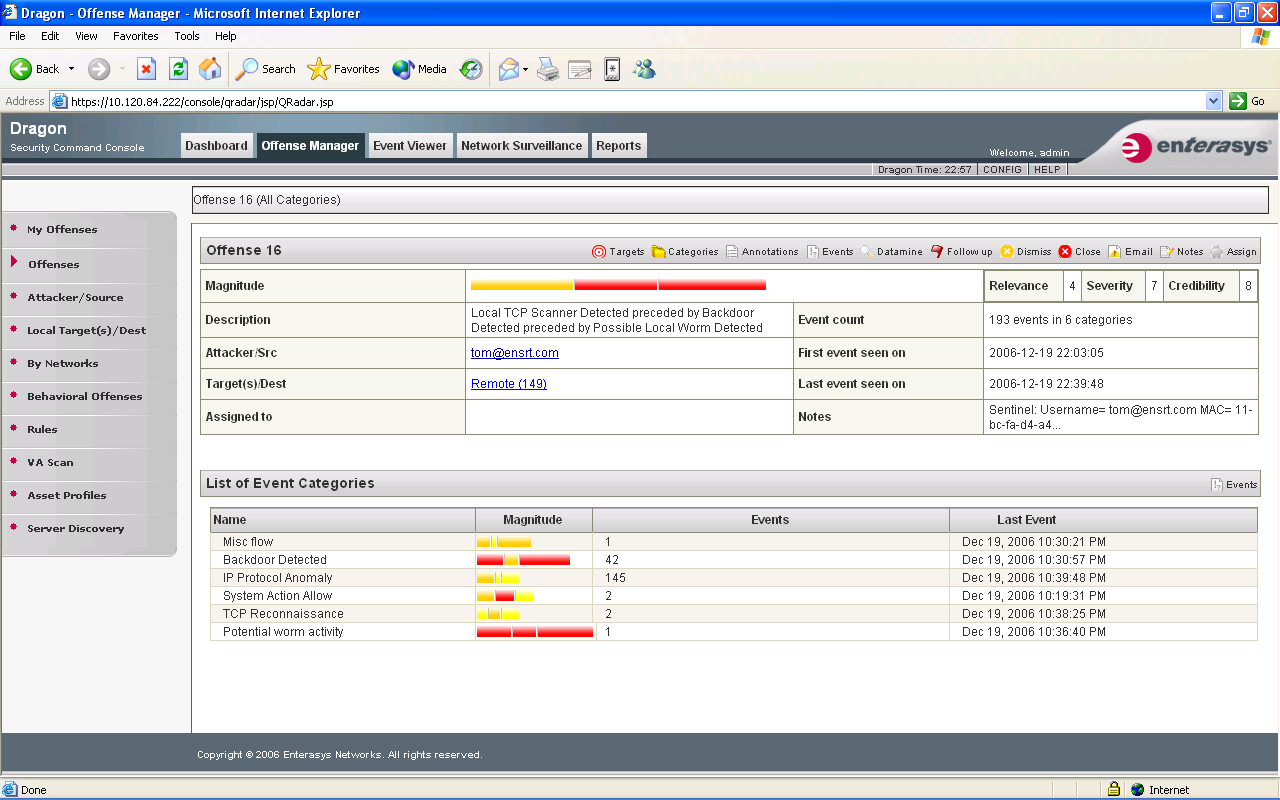Image resolution: width=1280 pixels, height=800 pixels.
Task: Open the View menu
Action: [87, 36]
